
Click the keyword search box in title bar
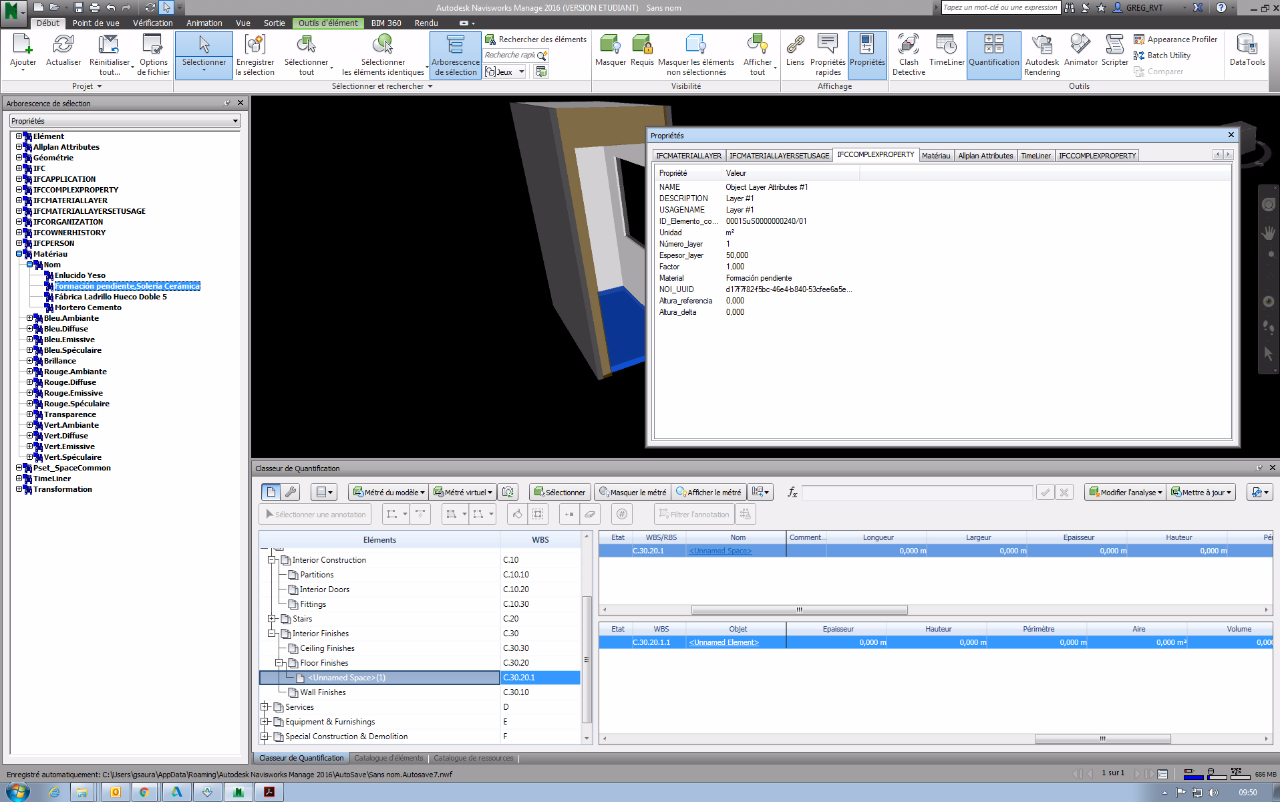point(1000,7)
